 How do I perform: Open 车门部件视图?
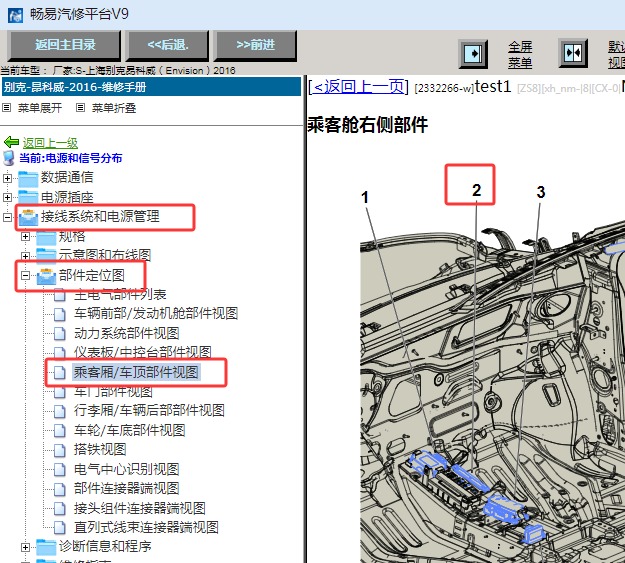113,392
